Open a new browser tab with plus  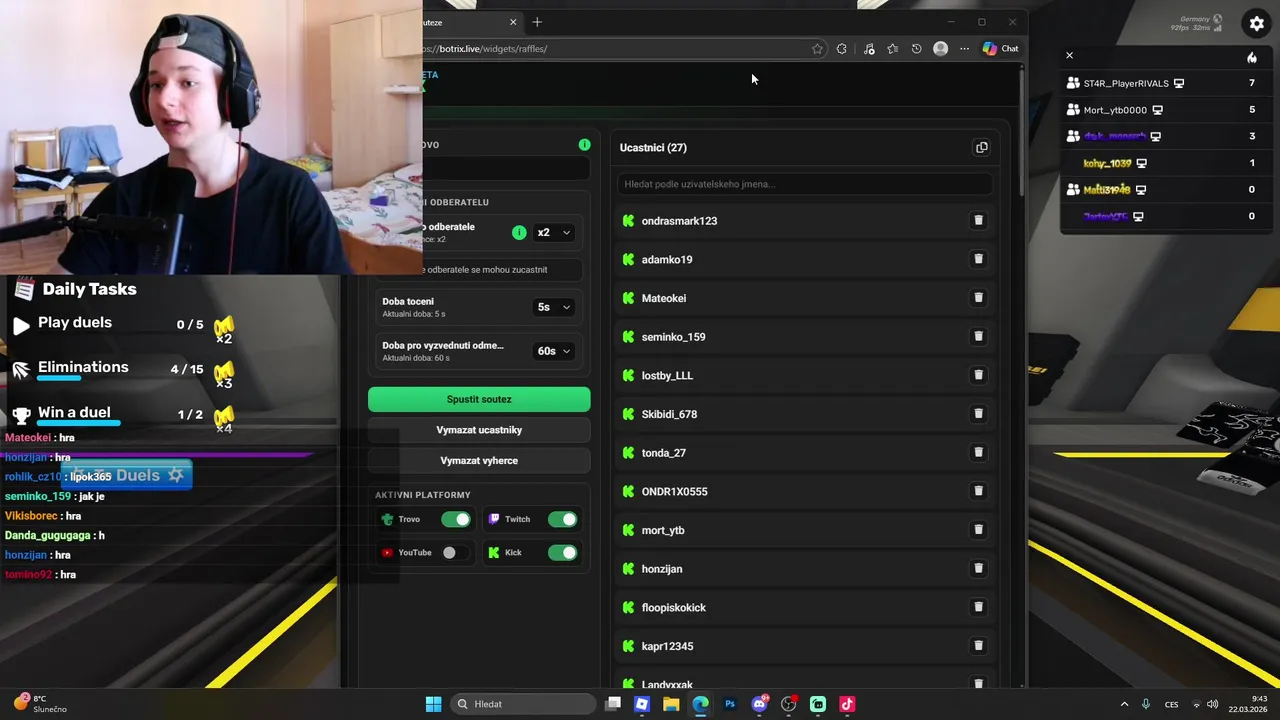tap(537, 22)
